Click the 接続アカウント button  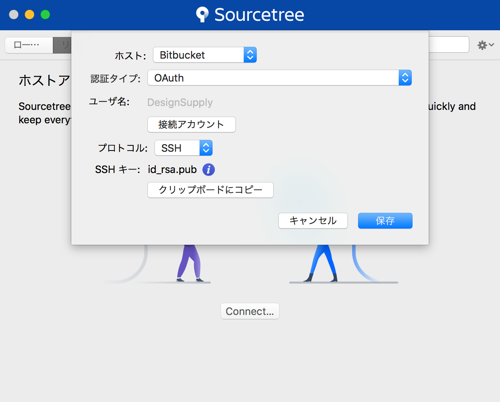coord(191,124)
